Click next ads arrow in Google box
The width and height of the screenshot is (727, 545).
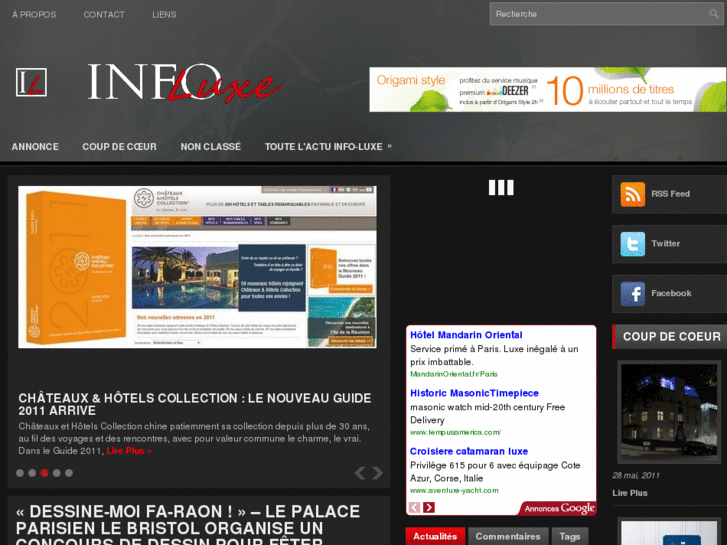pos(429,507)
